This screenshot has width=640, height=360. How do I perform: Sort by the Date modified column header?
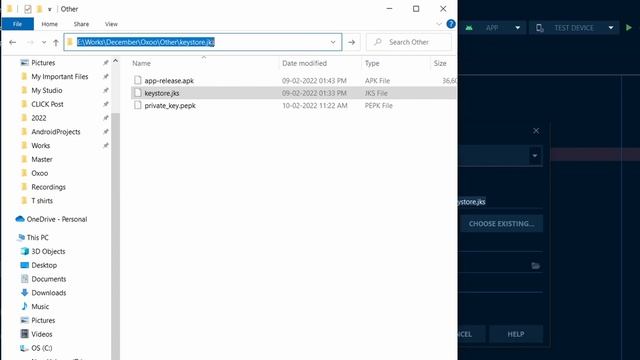(x=304, y=63)
